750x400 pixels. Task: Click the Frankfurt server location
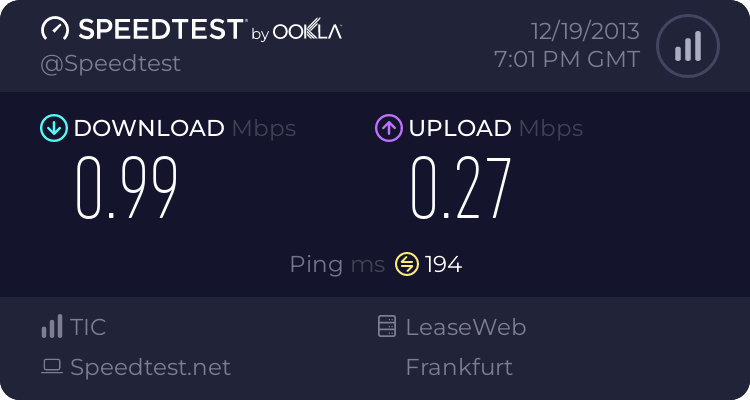[x=459, y=368]
